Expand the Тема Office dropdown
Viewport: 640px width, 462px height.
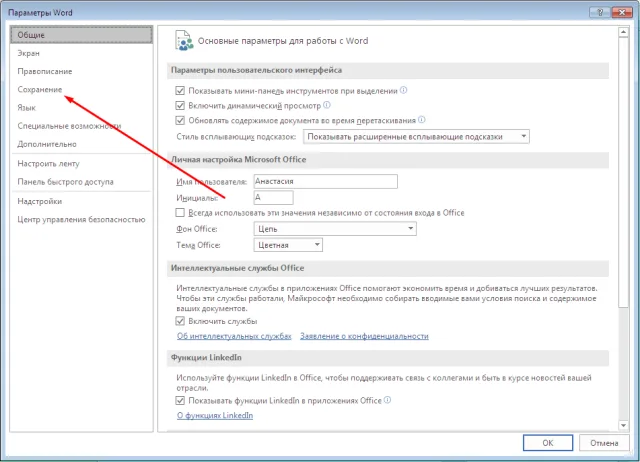(288, 245)
